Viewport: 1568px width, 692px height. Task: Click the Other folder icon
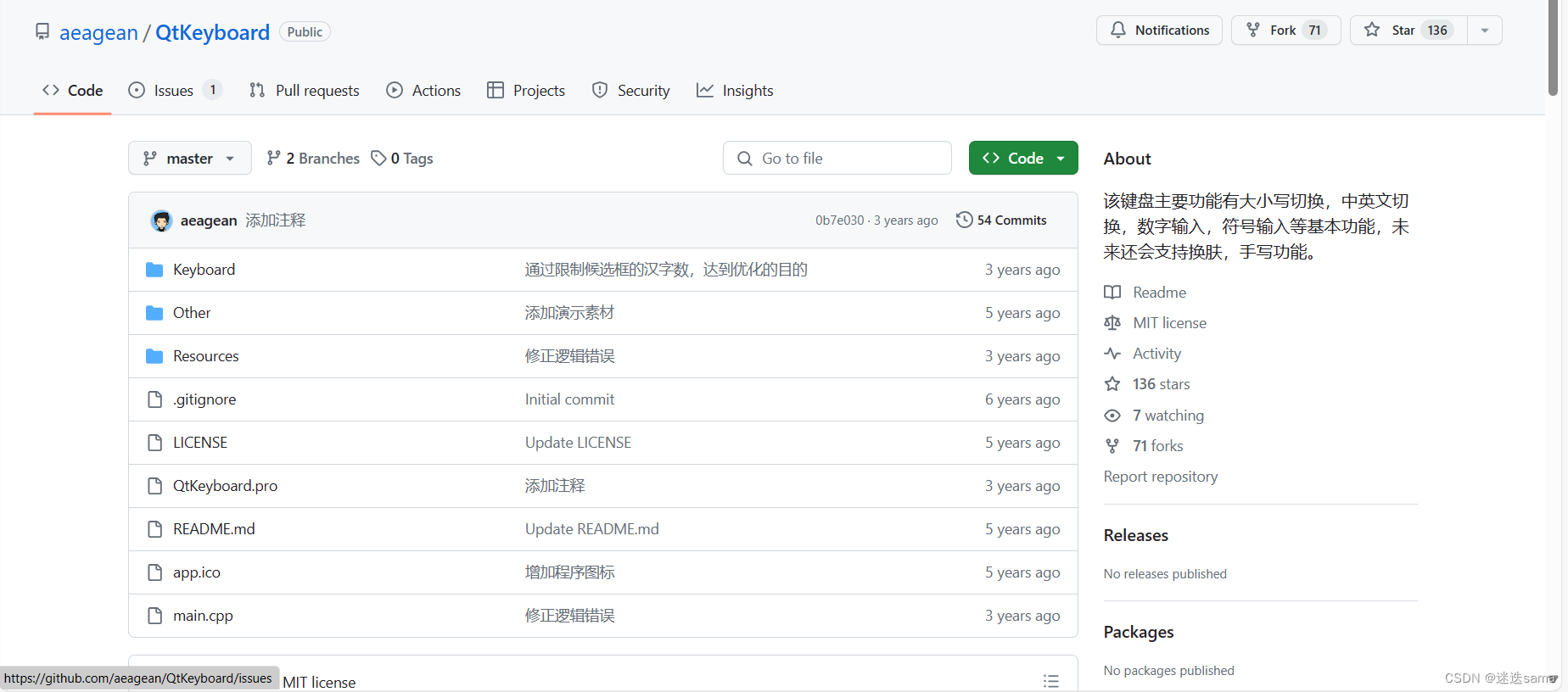[154, 313]
